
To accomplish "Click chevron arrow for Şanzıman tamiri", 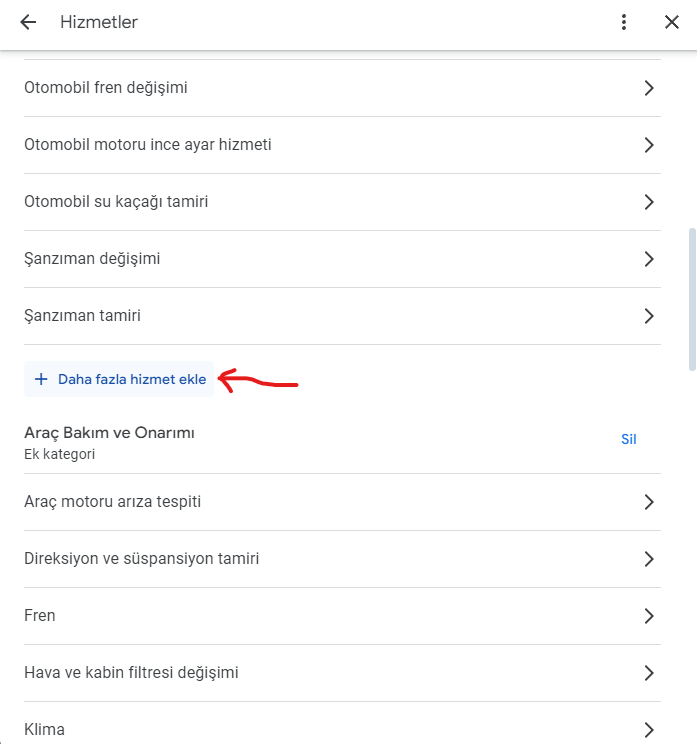I will (649, 316).
